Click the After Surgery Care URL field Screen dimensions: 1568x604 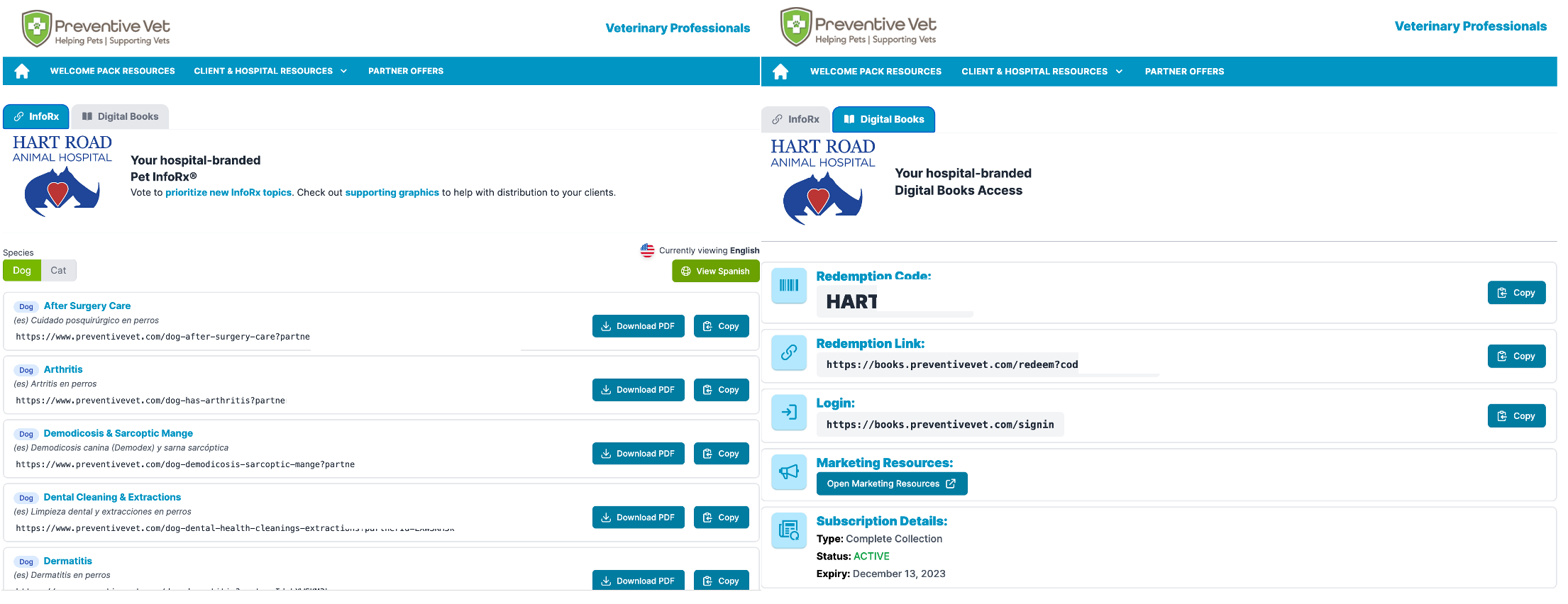pos(162,337)
